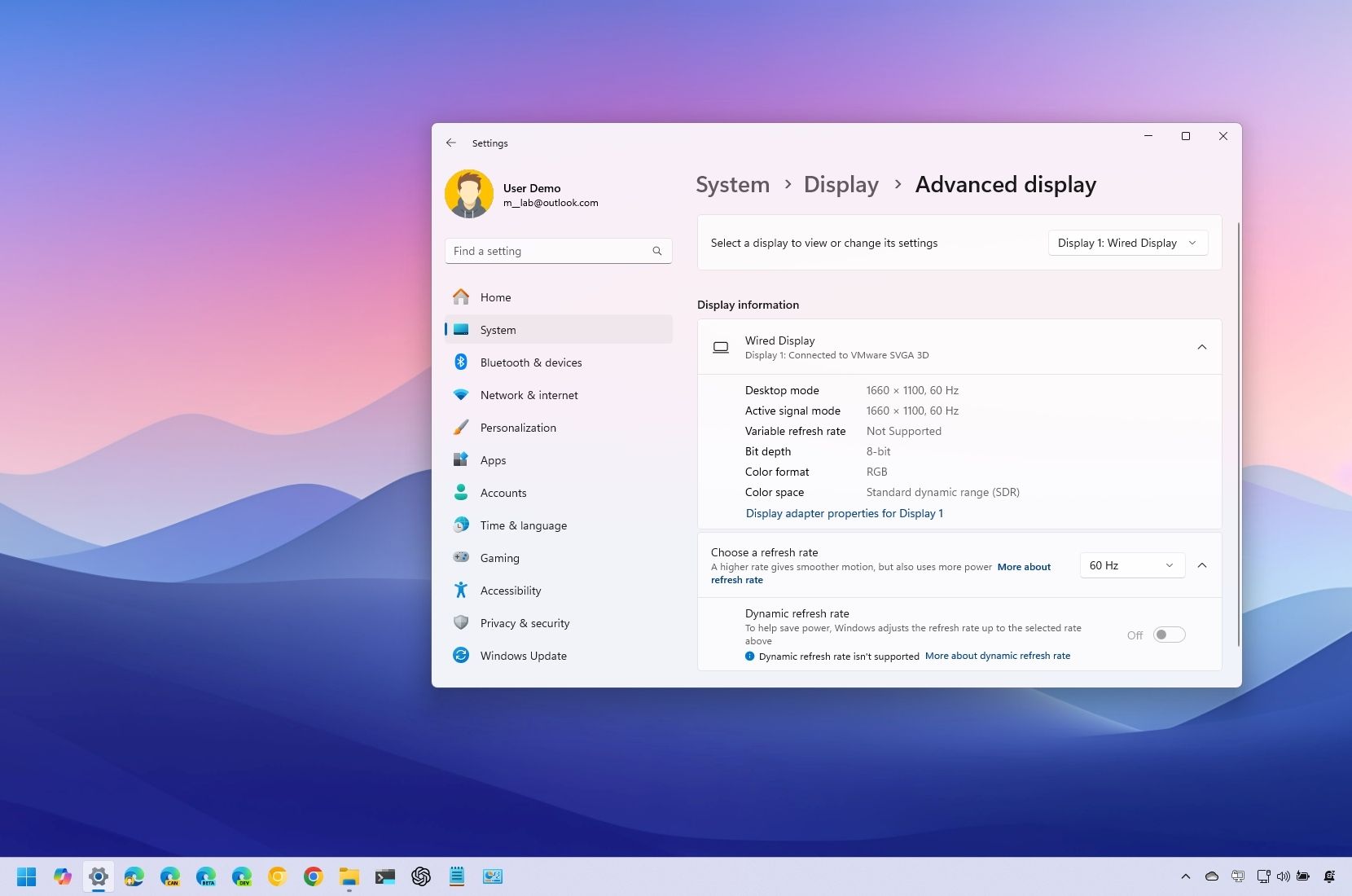Click the back arrow in Settings
Image resolution: width=1352 pixels, height=896 pixels.
[x=451, y=143]
